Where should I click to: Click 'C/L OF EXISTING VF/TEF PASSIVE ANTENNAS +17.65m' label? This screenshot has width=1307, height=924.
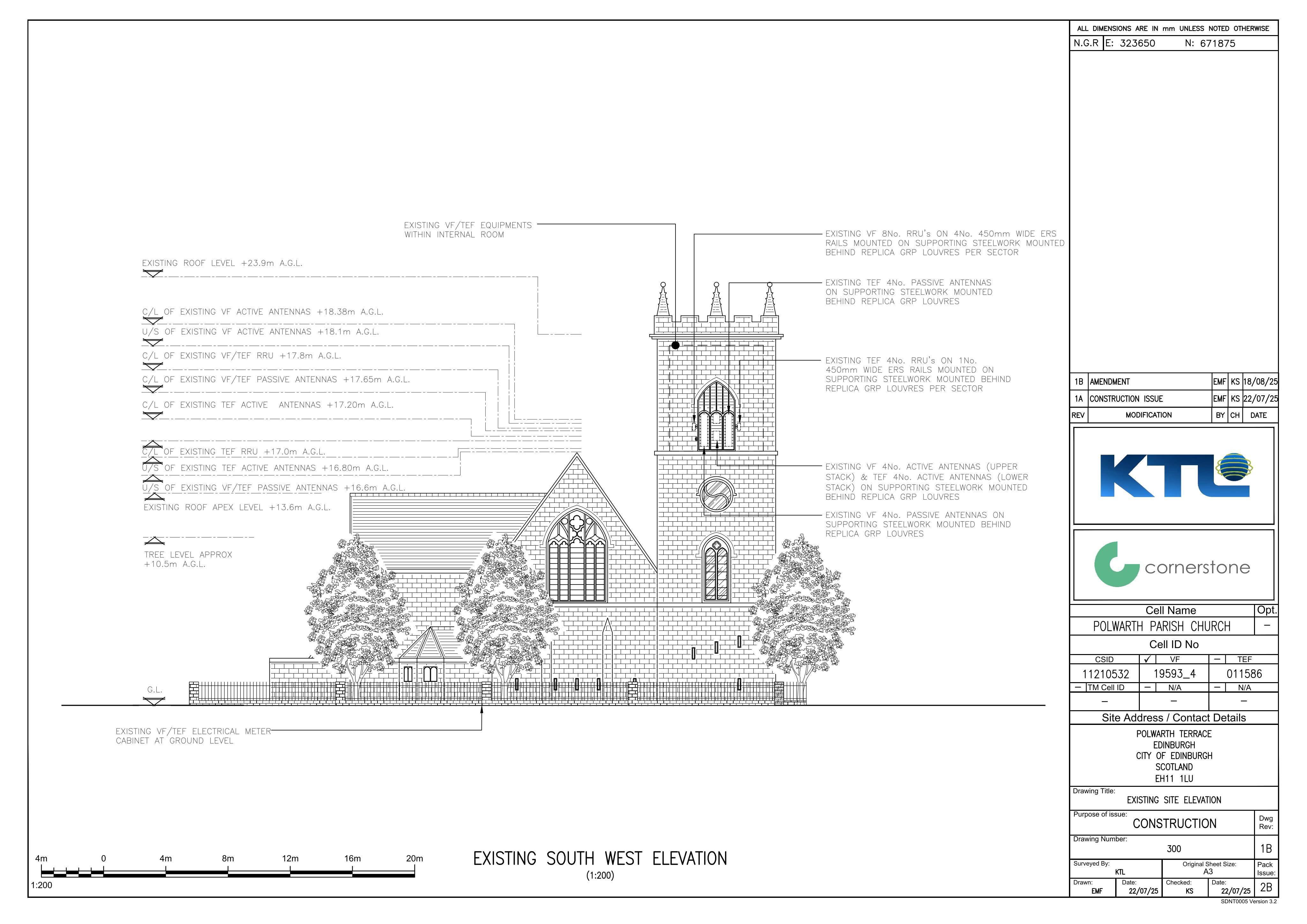coord(275,380)
